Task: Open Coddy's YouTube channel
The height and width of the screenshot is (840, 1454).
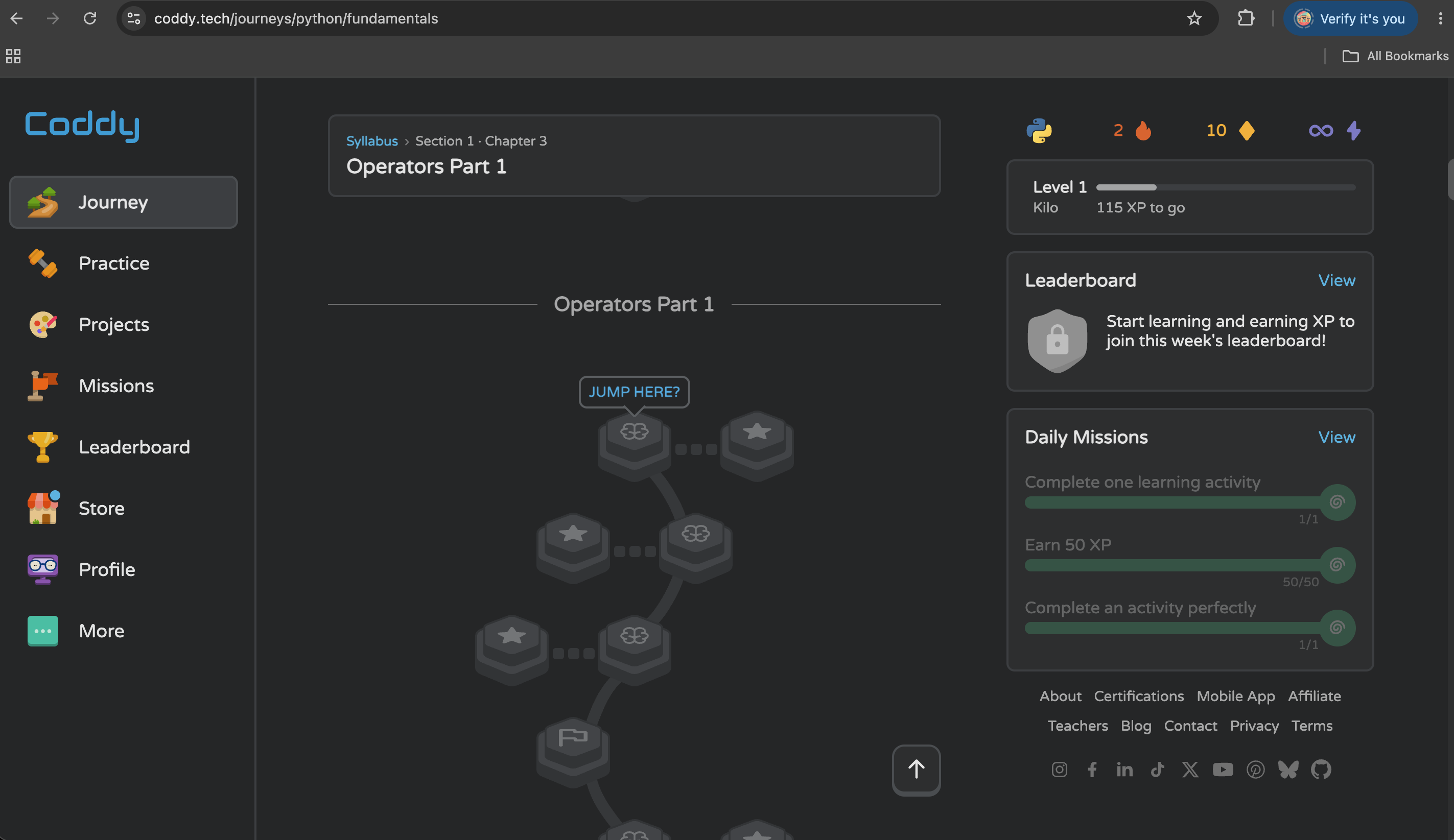Action: tap(1222, 770)
